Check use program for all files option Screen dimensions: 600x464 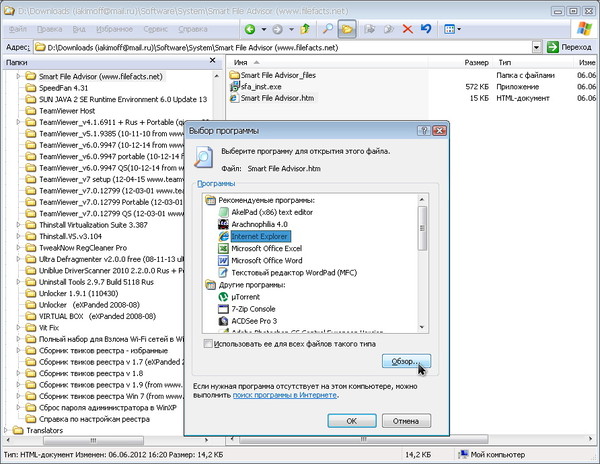[x=208, y=344]
